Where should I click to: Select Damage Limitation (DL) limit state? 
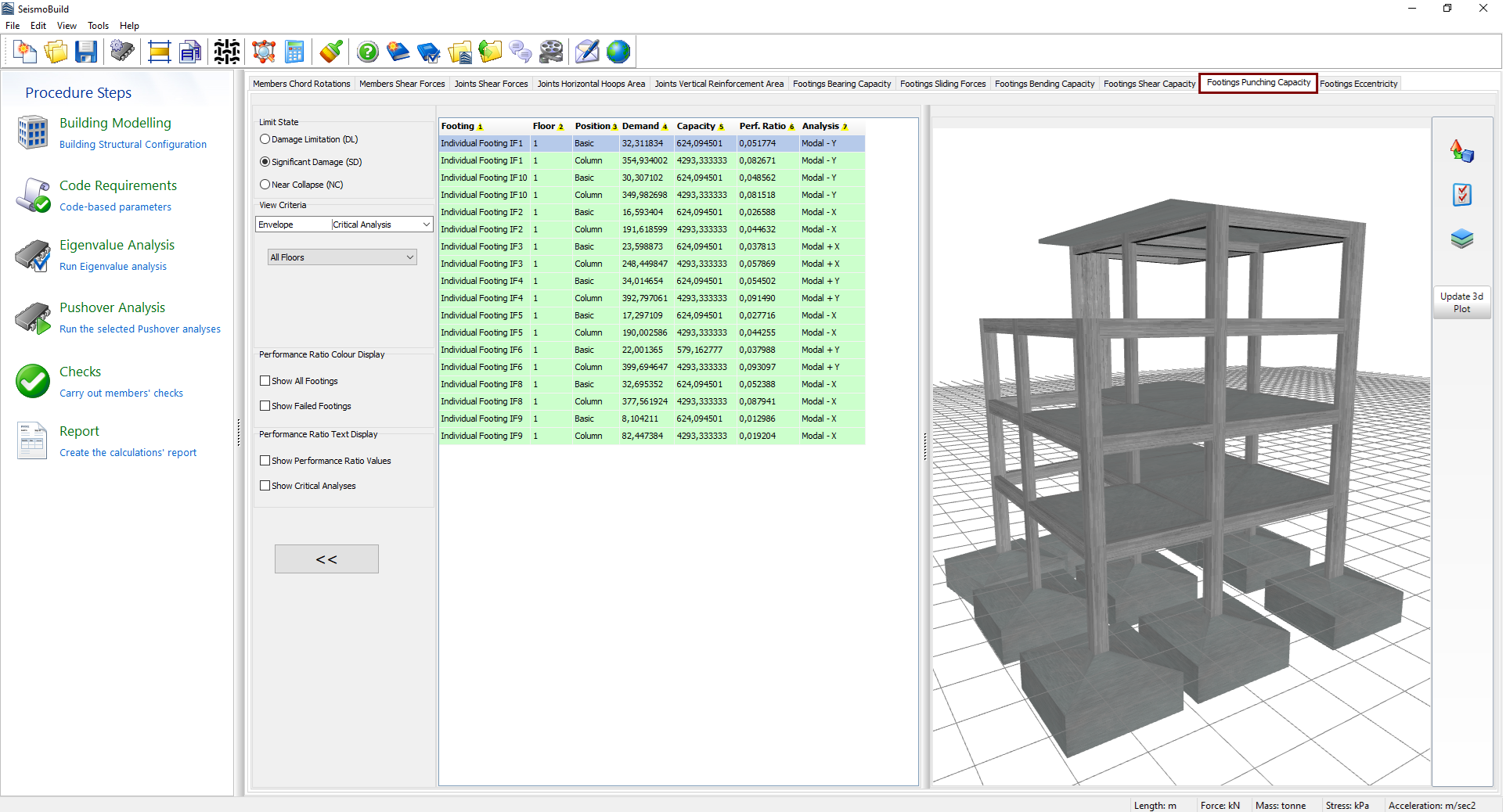pyautogui.click(x=265, y=139)
